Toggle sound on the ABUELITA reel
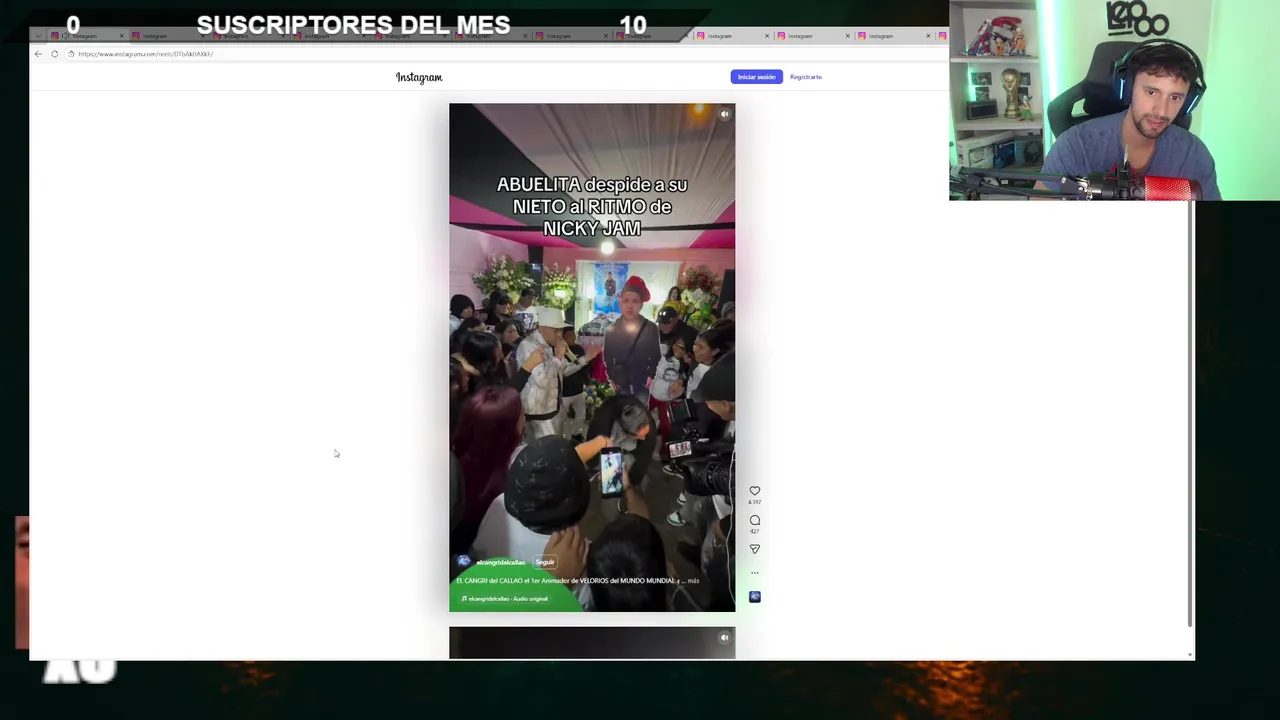 (725, 114)
